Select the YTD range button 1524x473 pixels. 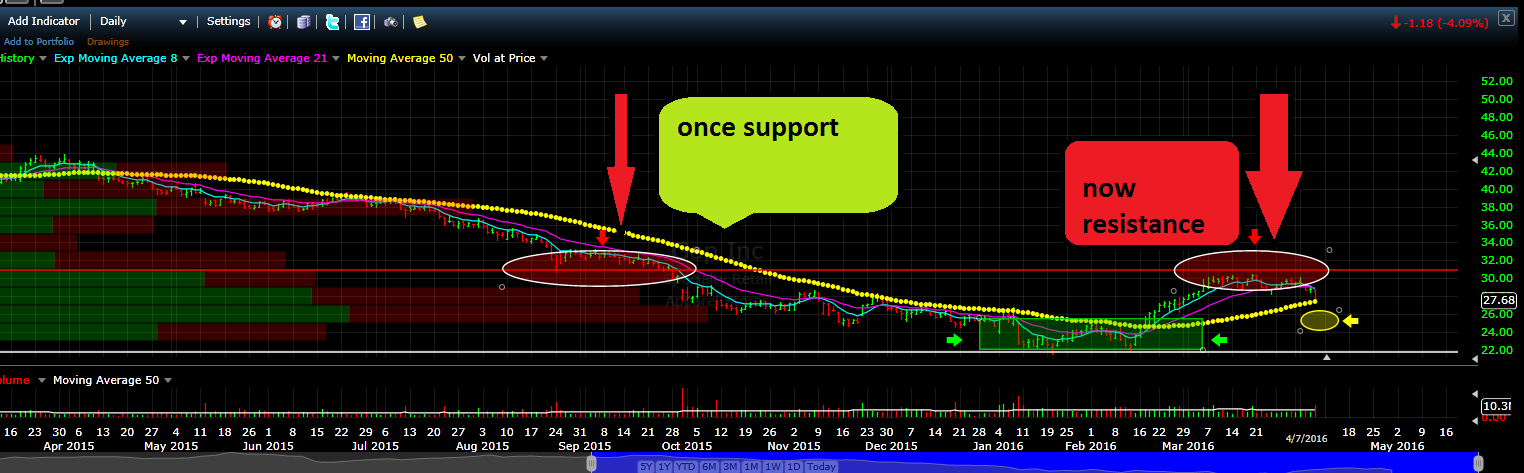686,467
